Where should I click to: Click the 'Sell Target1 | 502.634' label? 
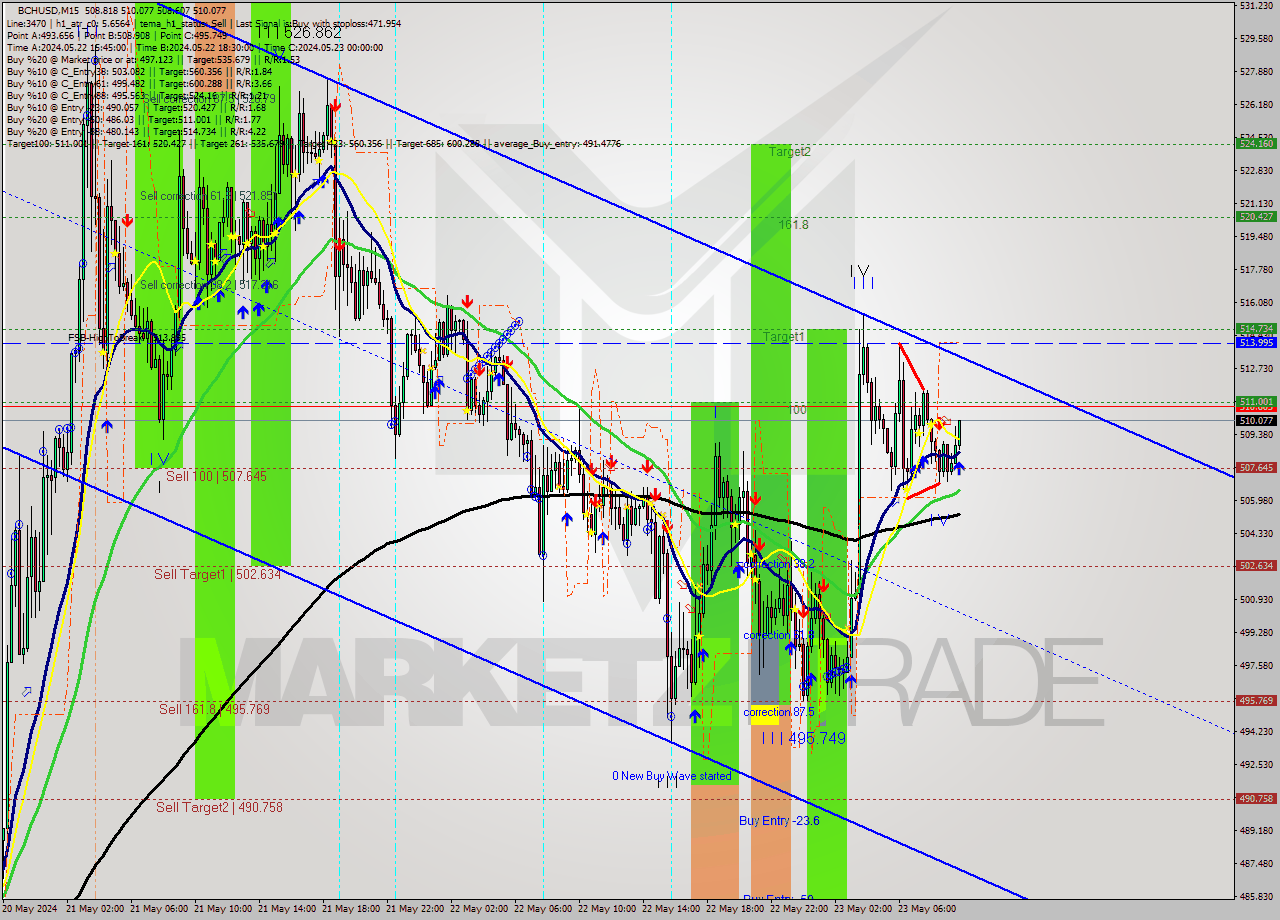point(217,575)
